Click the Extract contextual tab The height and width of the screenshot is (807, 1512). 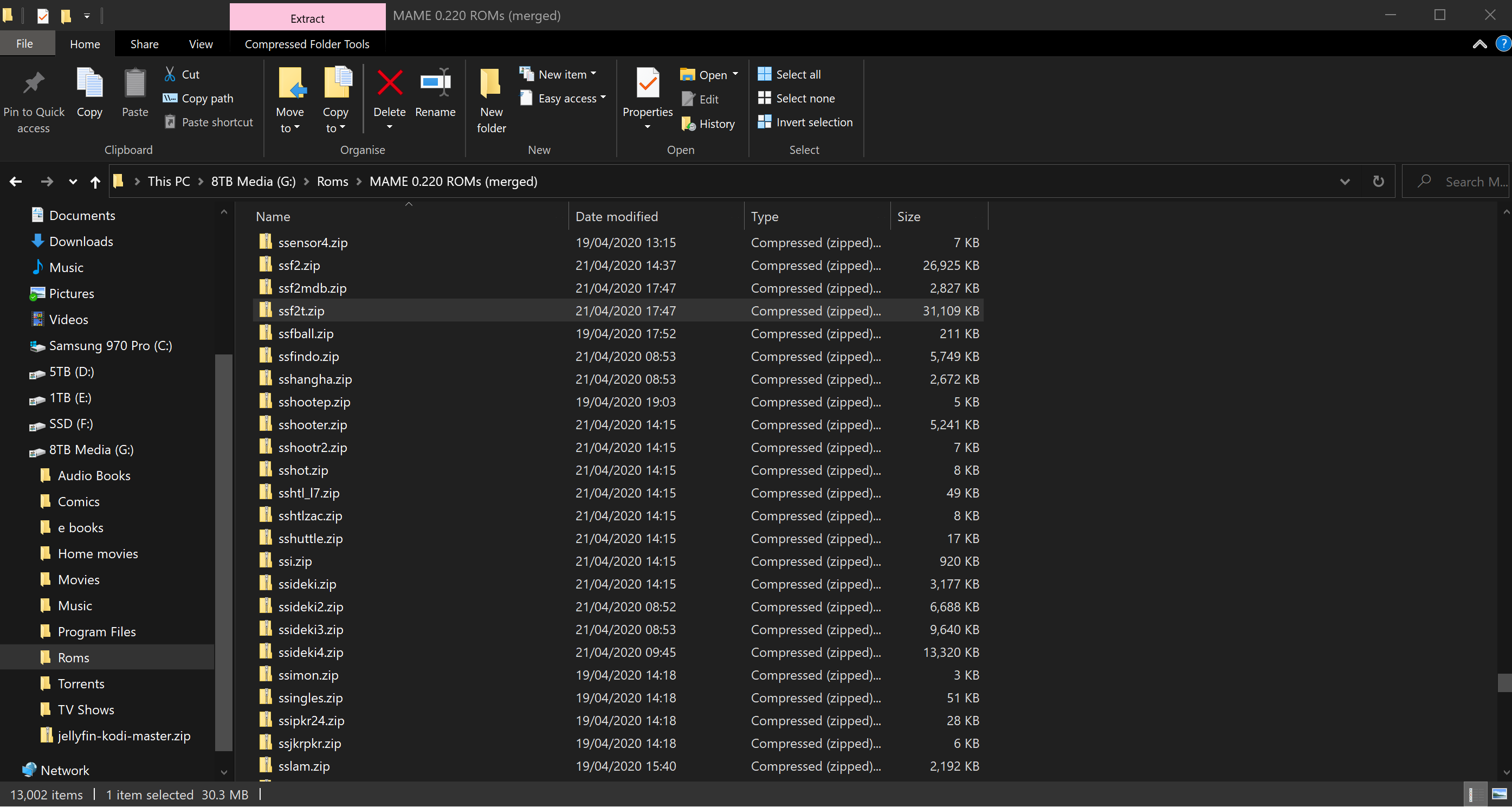pos(308,17)
